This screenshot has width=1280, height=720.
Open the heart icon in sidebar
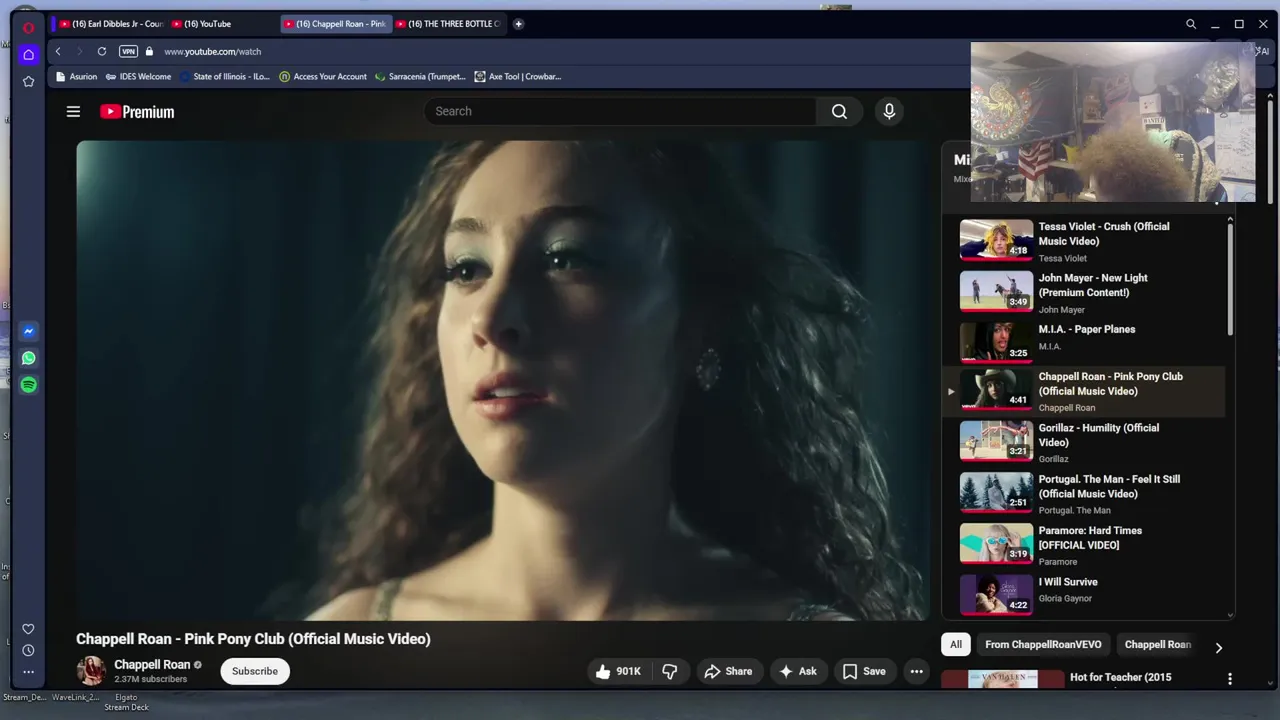pyautogui.click(x=28, y=629)
